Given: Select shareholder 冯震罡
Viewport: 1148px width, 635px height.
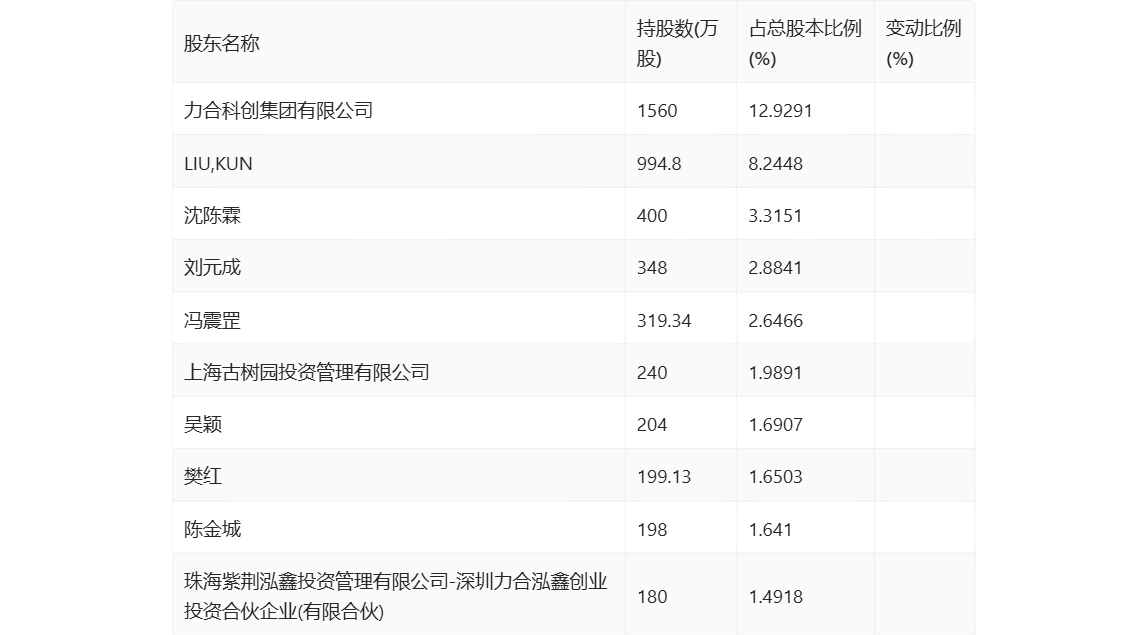Looking at the screenshot, I should (x=212, y=320).
